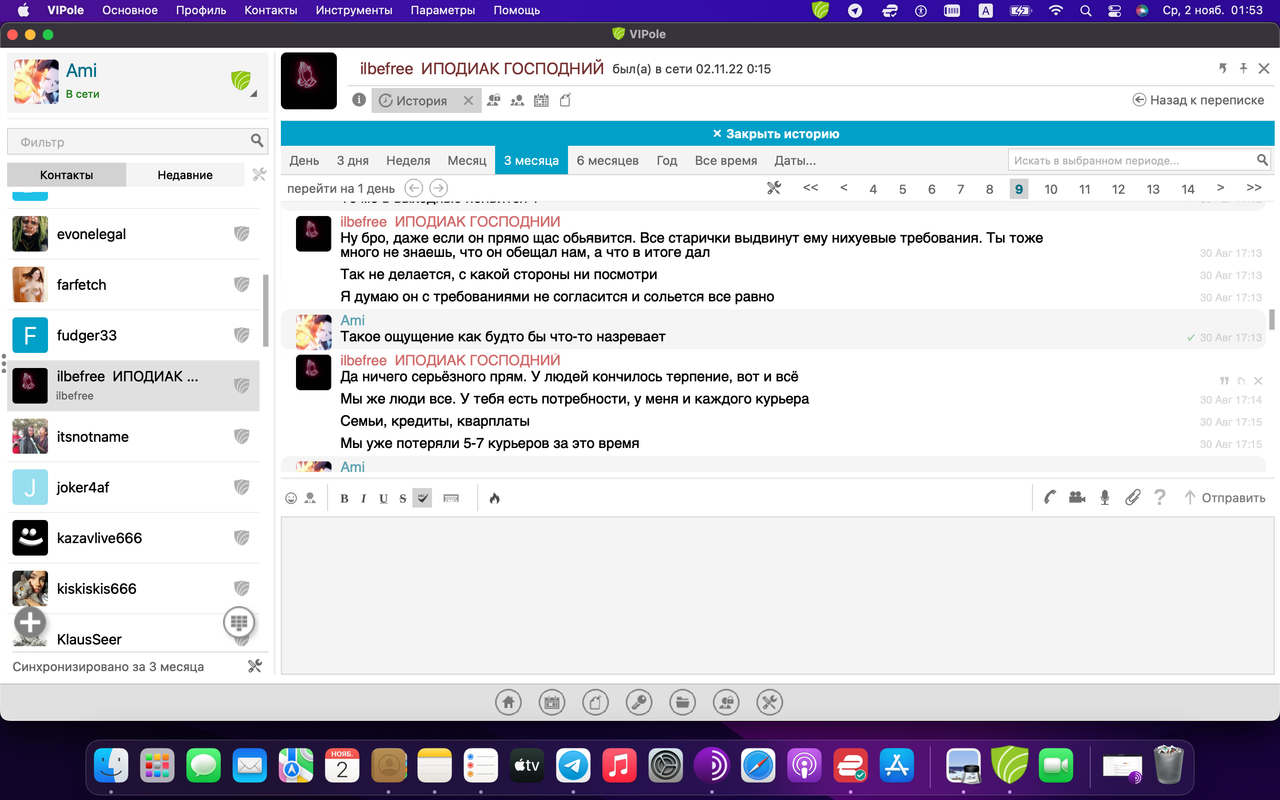Open the notes icon in bottom bar

tap(595, 702)
